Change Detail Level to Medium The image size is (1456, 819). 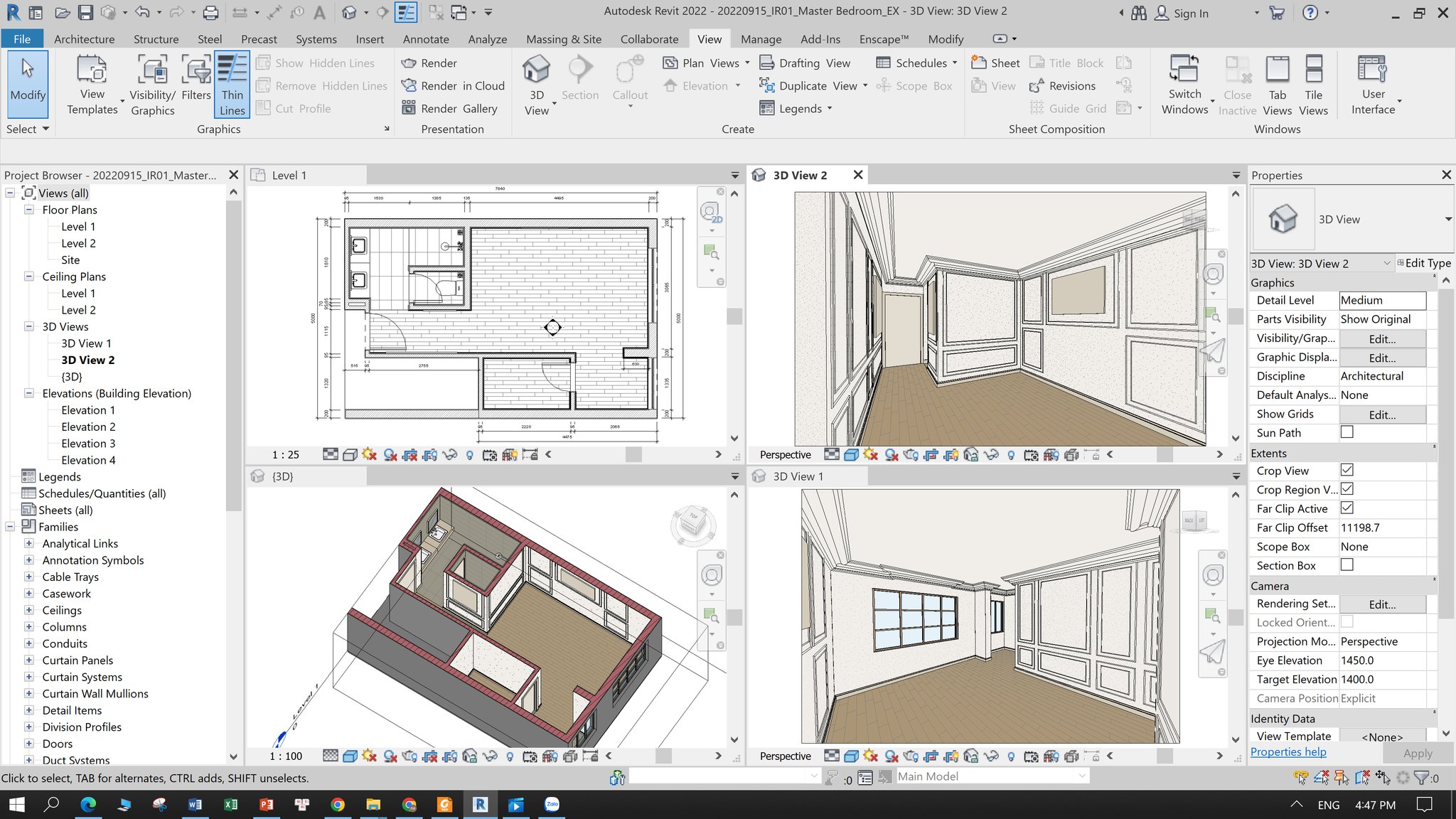[1382, 300]
